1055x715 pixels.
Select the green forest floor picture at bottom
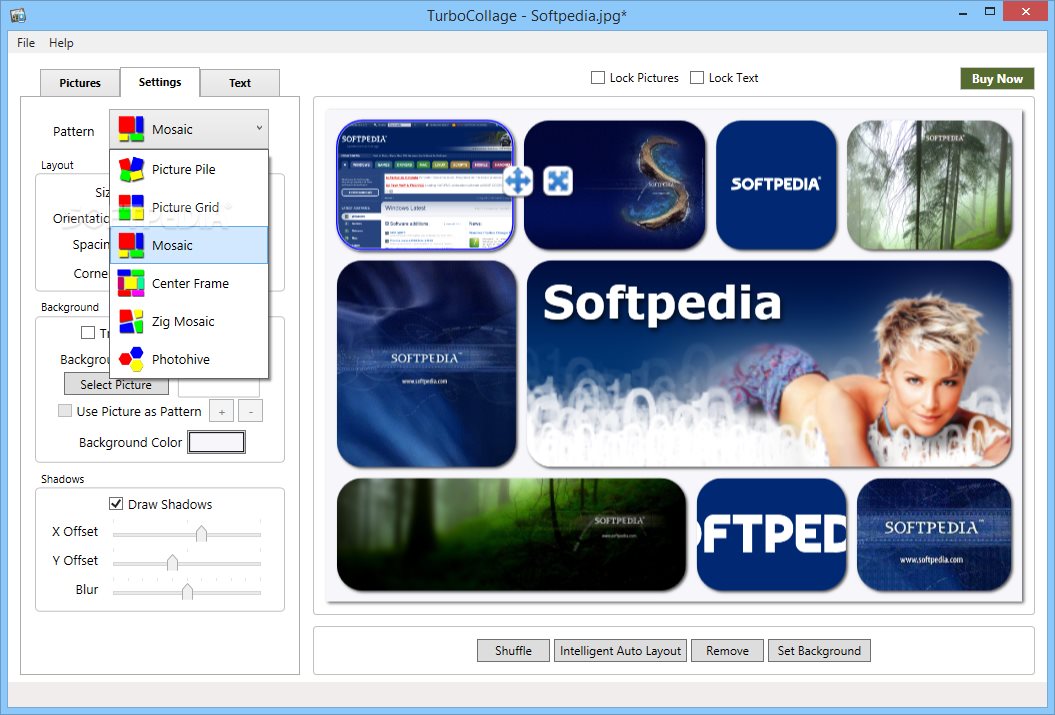click(x=511, y=535)
